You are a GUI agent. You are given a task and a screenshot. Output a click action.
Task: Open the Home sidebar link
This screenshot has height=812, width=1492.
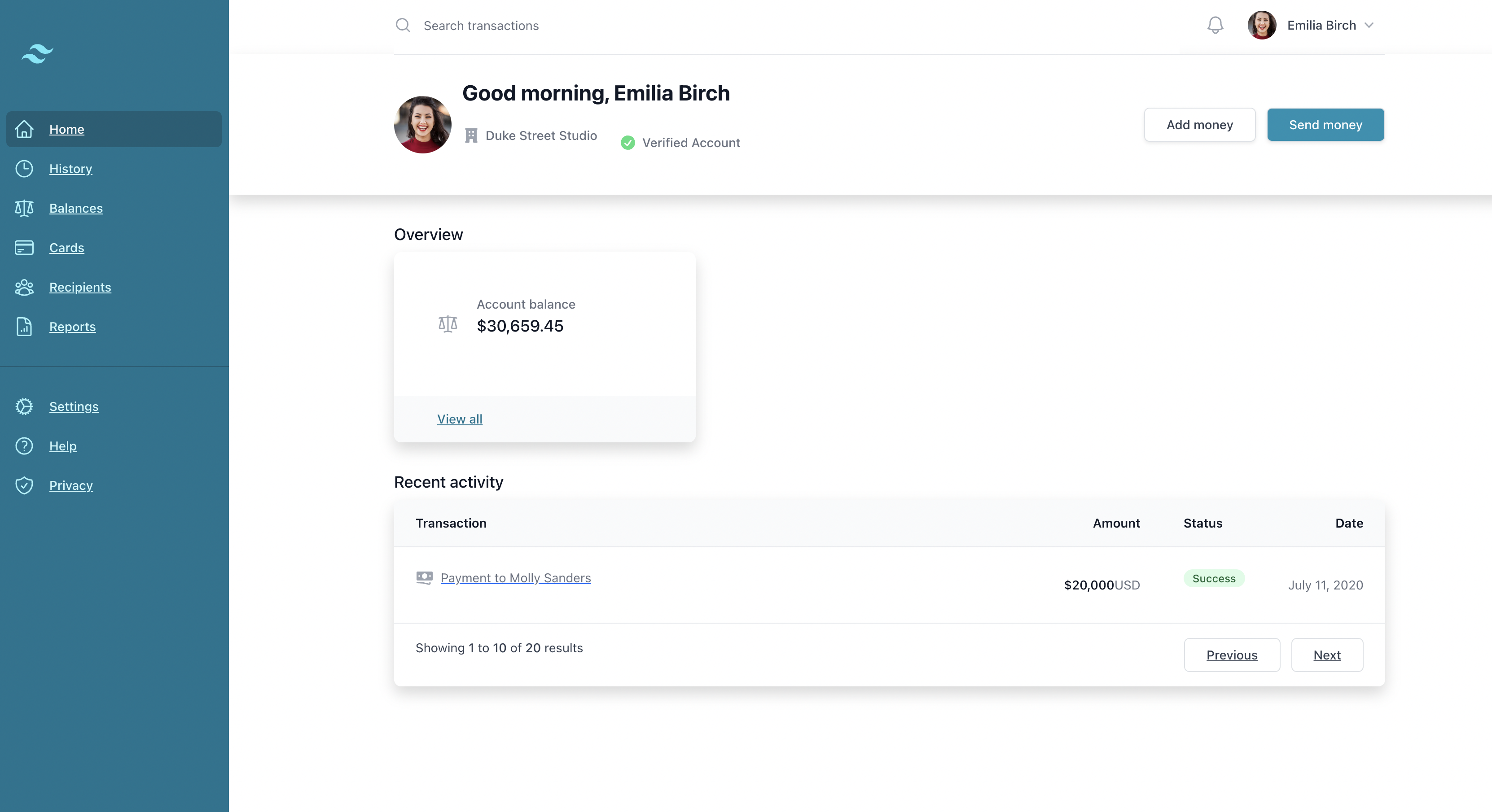[114, 129]
